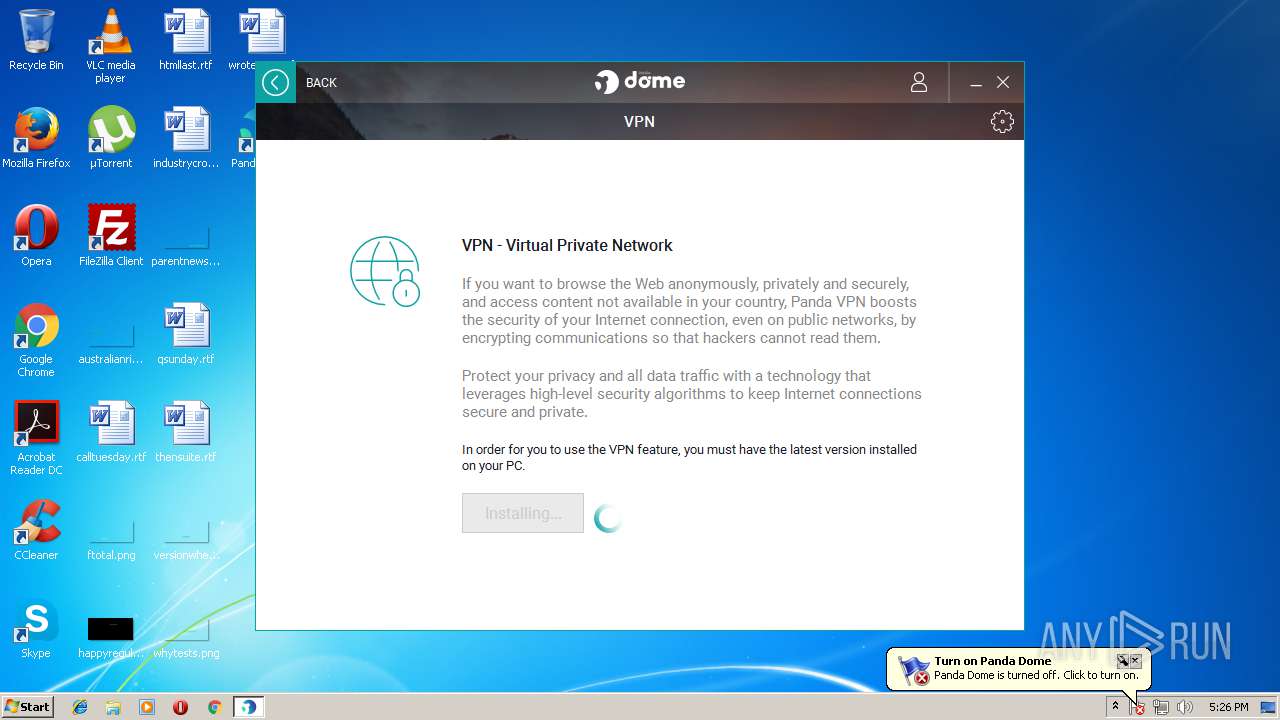This screenshot has height=720, width=1280.
Task: Show hidden tray icons arrow
Action: pyautogui.click(x=1115, y=707)
